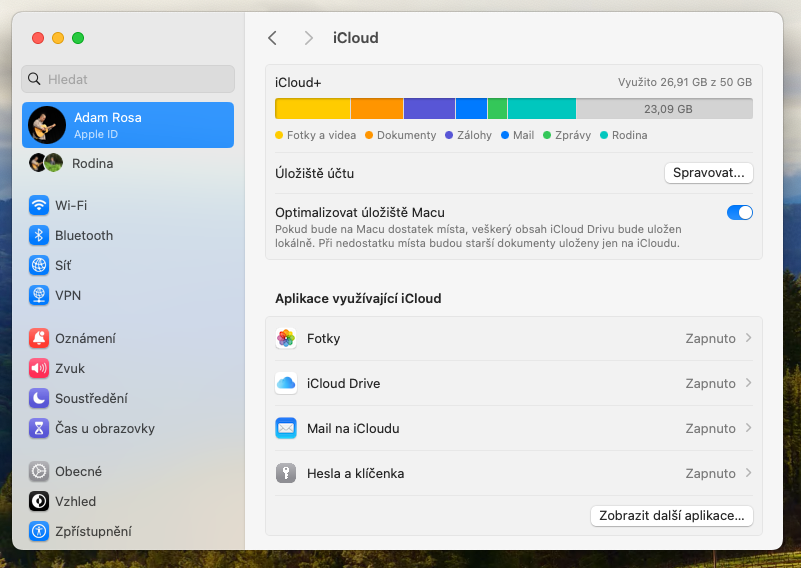The height and width of the screenshot is (568, 801).
Task: Click the Hesla a klíčenka key icon
Action: (286, 474)
